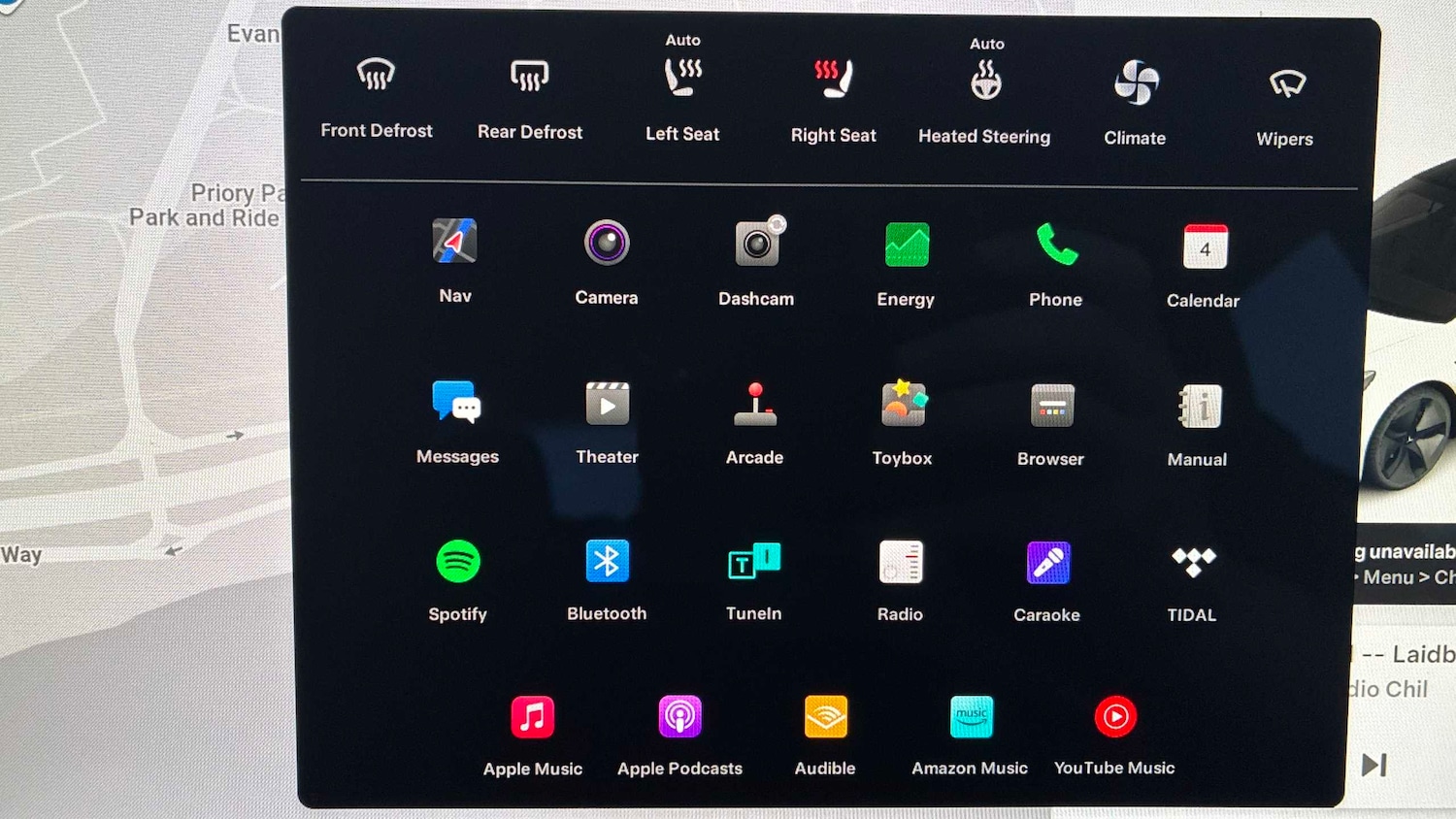Open the Toybox app
This screenshot has height=819, width=1456.
point(903,404)
